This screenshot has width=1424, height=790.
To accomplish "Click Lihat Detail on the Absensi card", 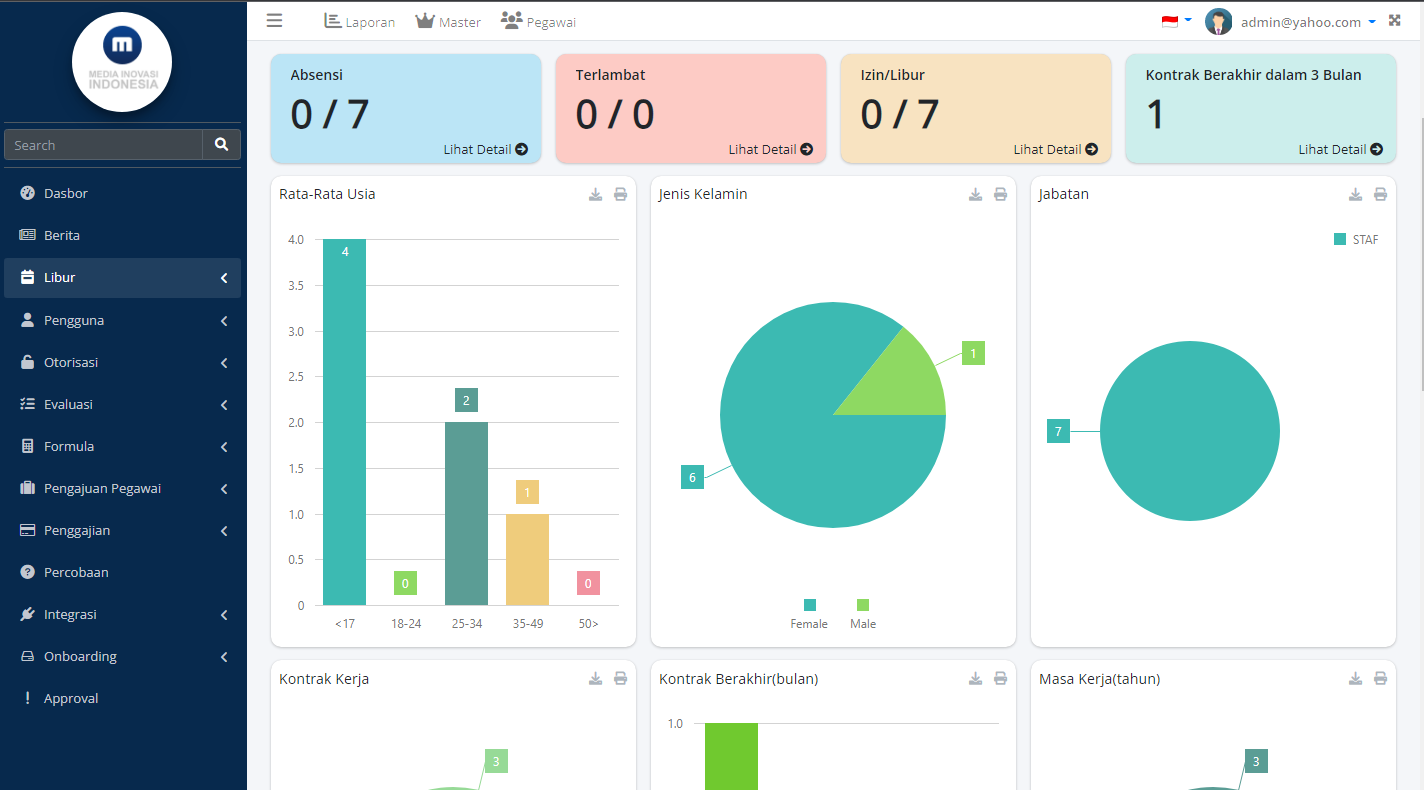I will [x=485, y=150].
